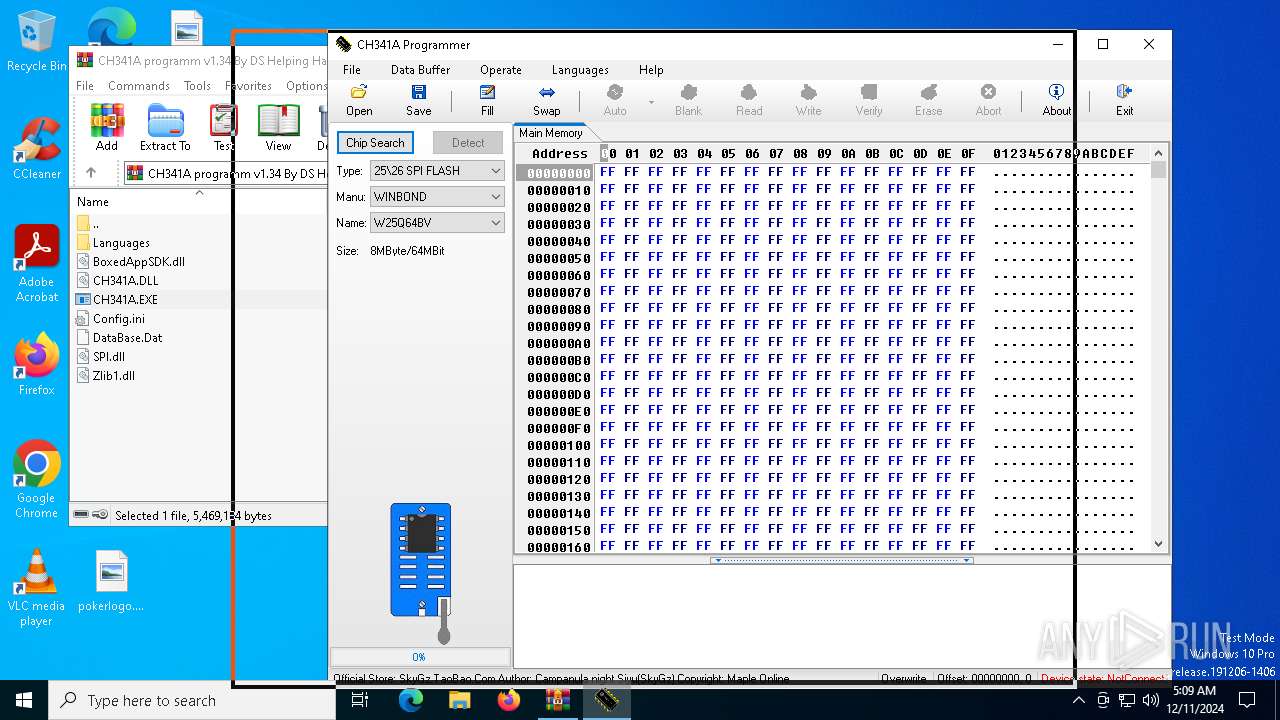
Task: Click the Abort operation icon
Action: pyautogui.click(x=988, y=100)
